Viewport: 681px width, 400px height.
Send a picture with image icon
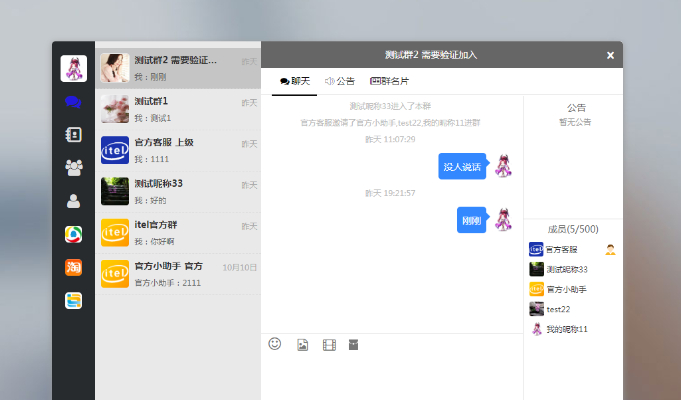[302, 345]
